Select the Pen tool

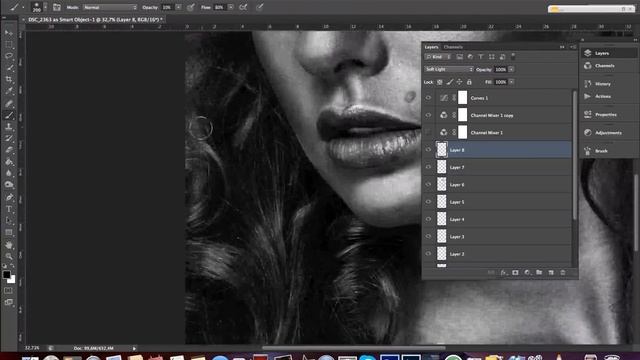(x=9, y=197)
